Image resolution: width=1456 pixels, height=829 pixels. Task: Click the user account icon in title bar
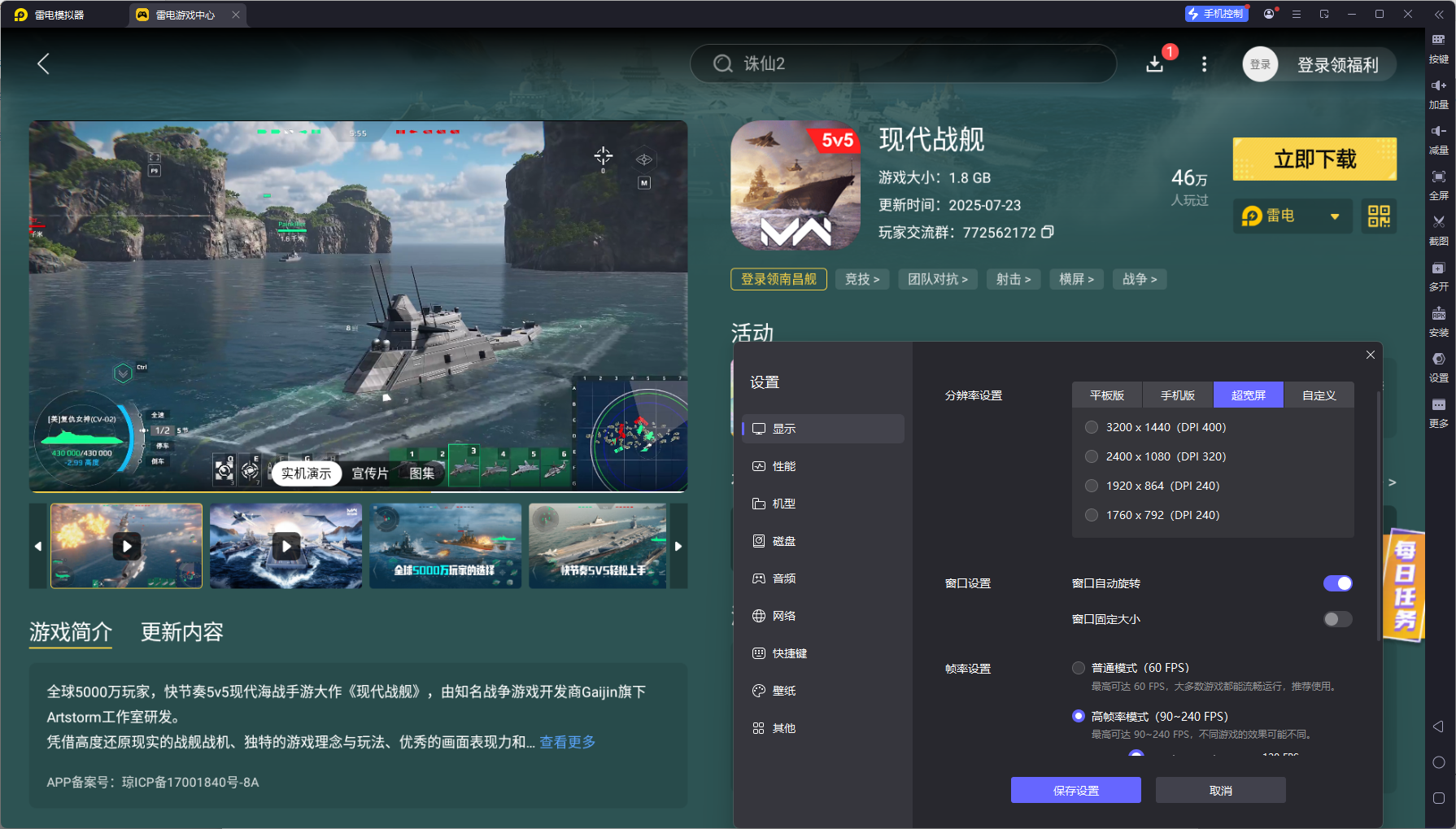1269,14
